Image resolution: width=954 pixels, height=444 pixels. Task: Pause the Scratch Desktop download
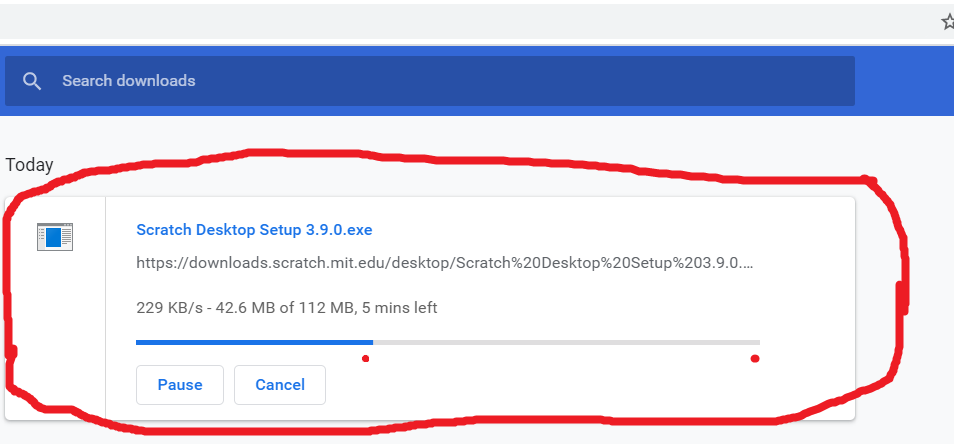pos(180,385)
